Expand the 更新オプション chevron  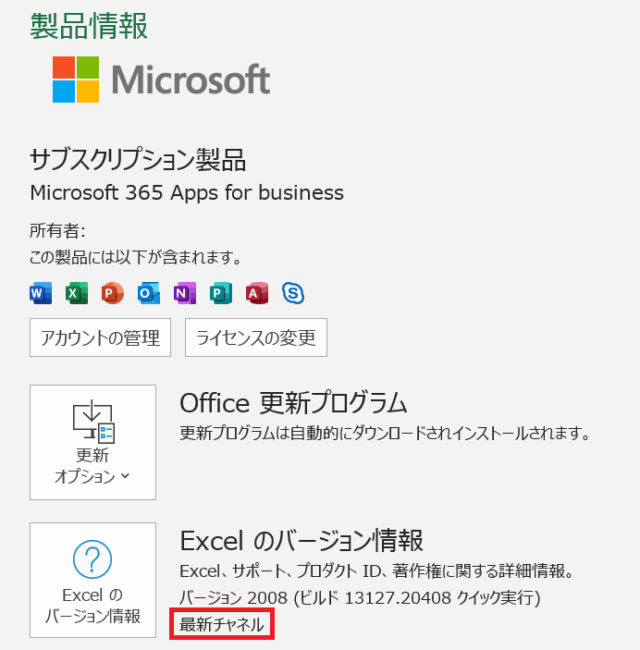click(125, 476)
